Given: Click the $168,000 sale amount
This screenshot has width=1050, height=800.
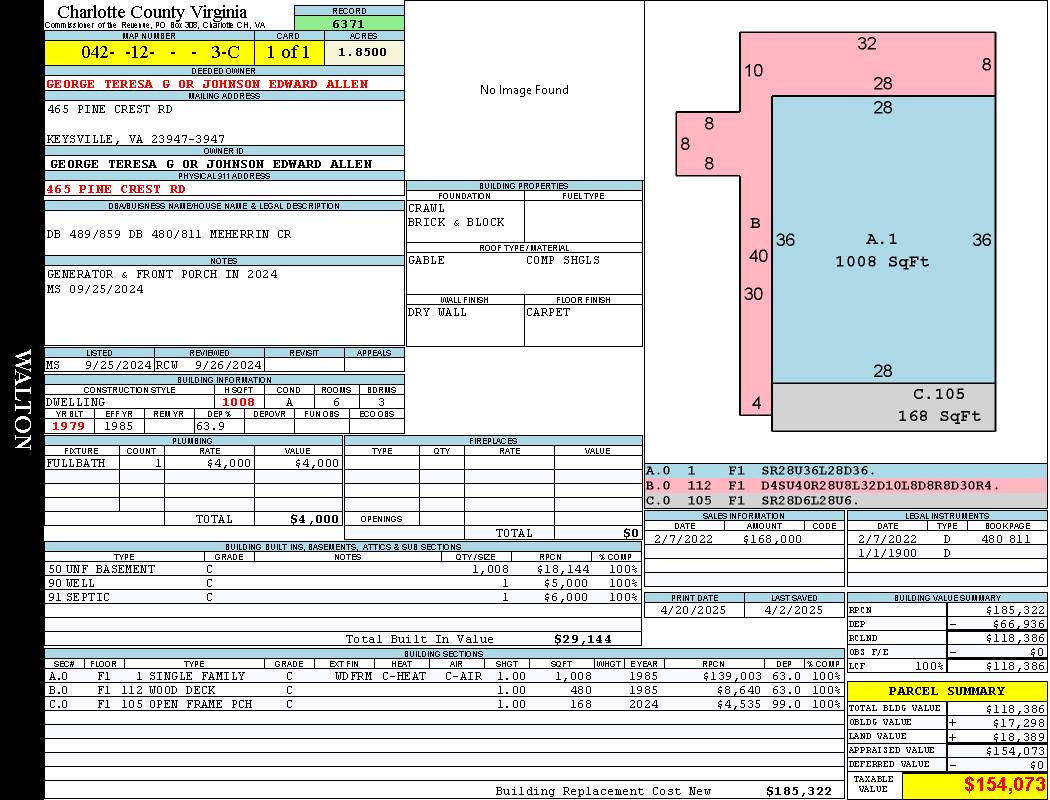Looking at the screenshot, I should 772,539.
